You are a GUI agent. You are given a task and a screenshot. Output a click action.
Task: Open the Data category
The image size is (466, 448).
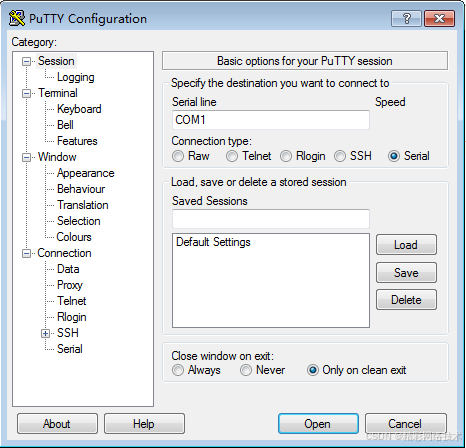[x=68, y=269]
